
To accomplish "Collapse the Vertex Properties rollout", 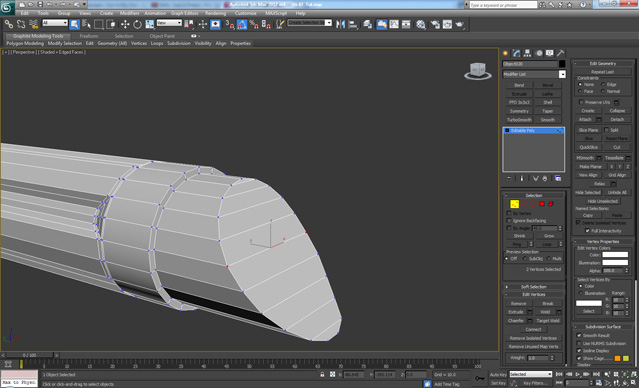I will pos(604,241).
